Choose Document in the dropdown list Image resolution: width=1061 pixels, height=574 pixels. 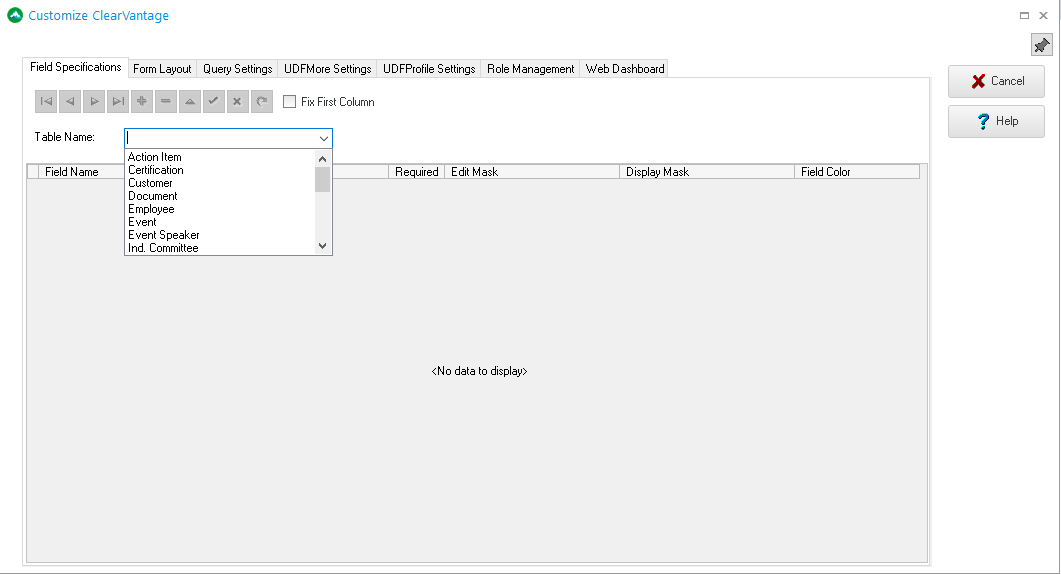point(221,196)
